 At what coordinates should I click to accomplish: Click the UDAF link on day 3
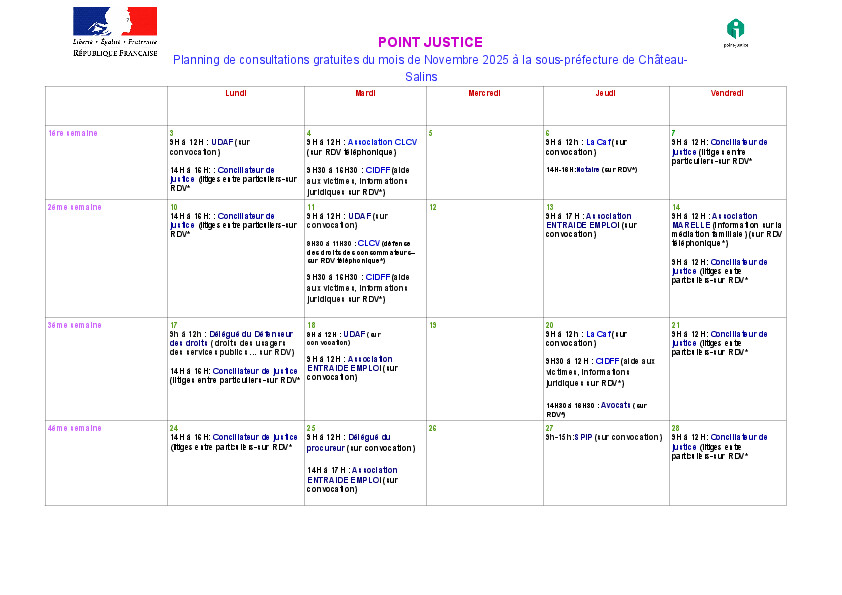click(222, 142)
